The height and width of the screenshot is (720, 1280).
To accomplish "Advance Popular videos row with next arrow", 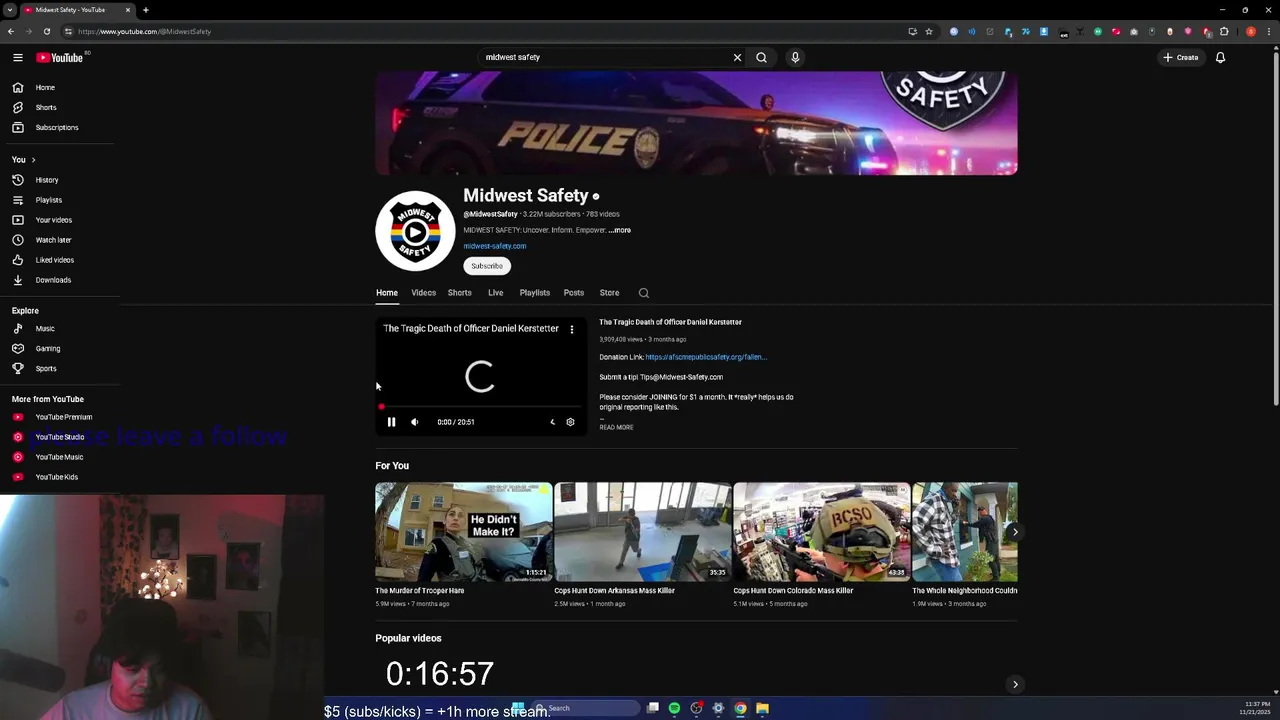I will pyautogui.click(x=1015, y=684).
